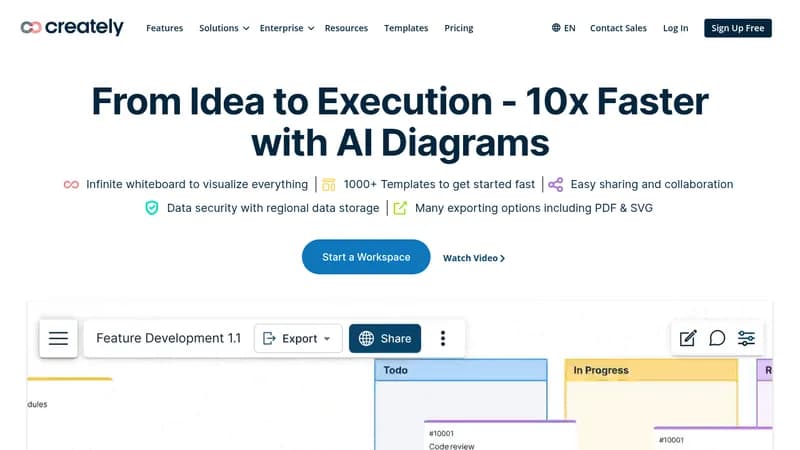The height and width of the screenshot is (450, 800).
Task: Open the Export dropdown
Action: pyautogui.click(x=298, y=338)
